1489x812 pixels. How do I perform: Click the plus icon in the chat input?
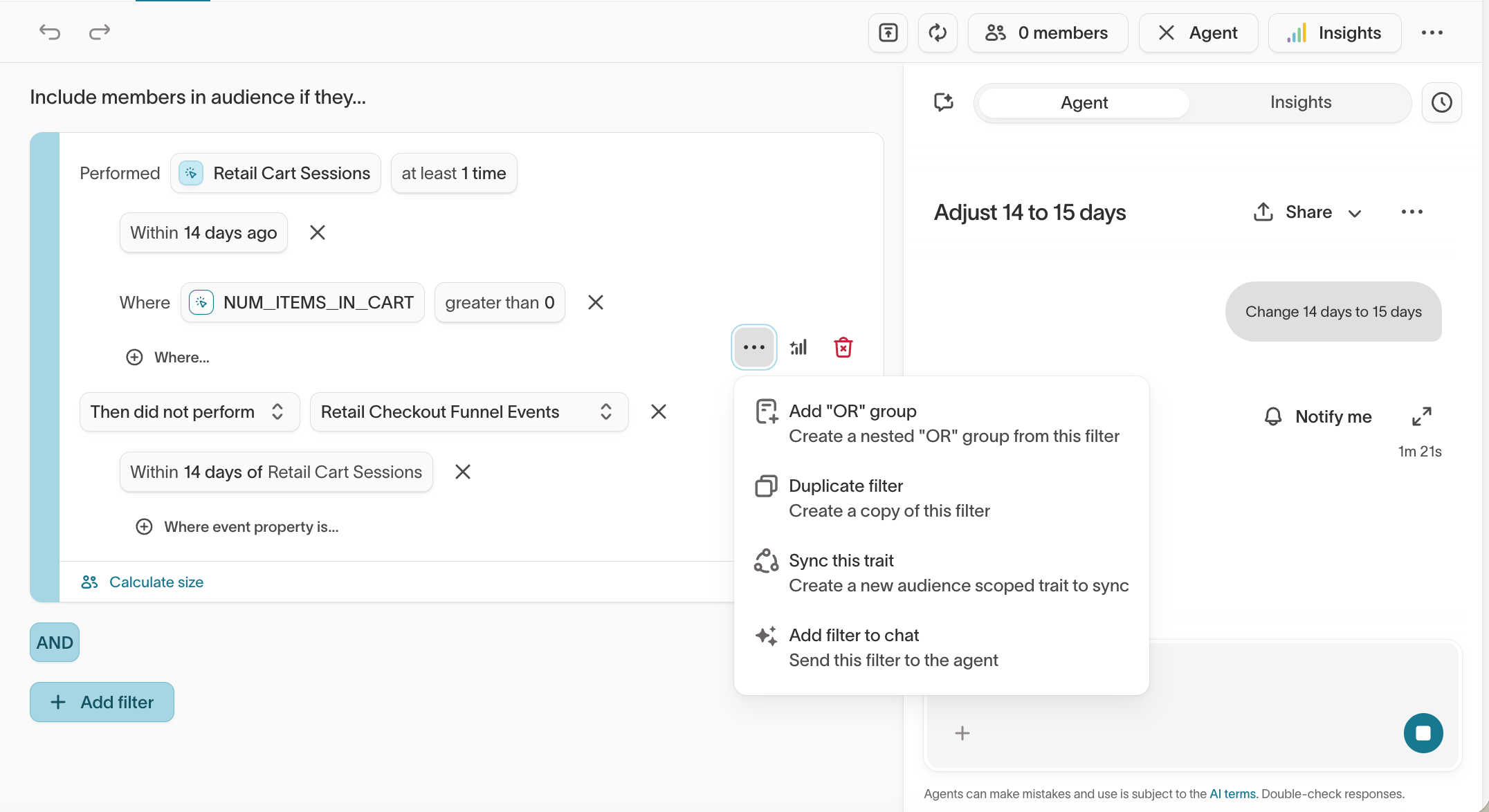pyautogui.click(x=962, y=732)
